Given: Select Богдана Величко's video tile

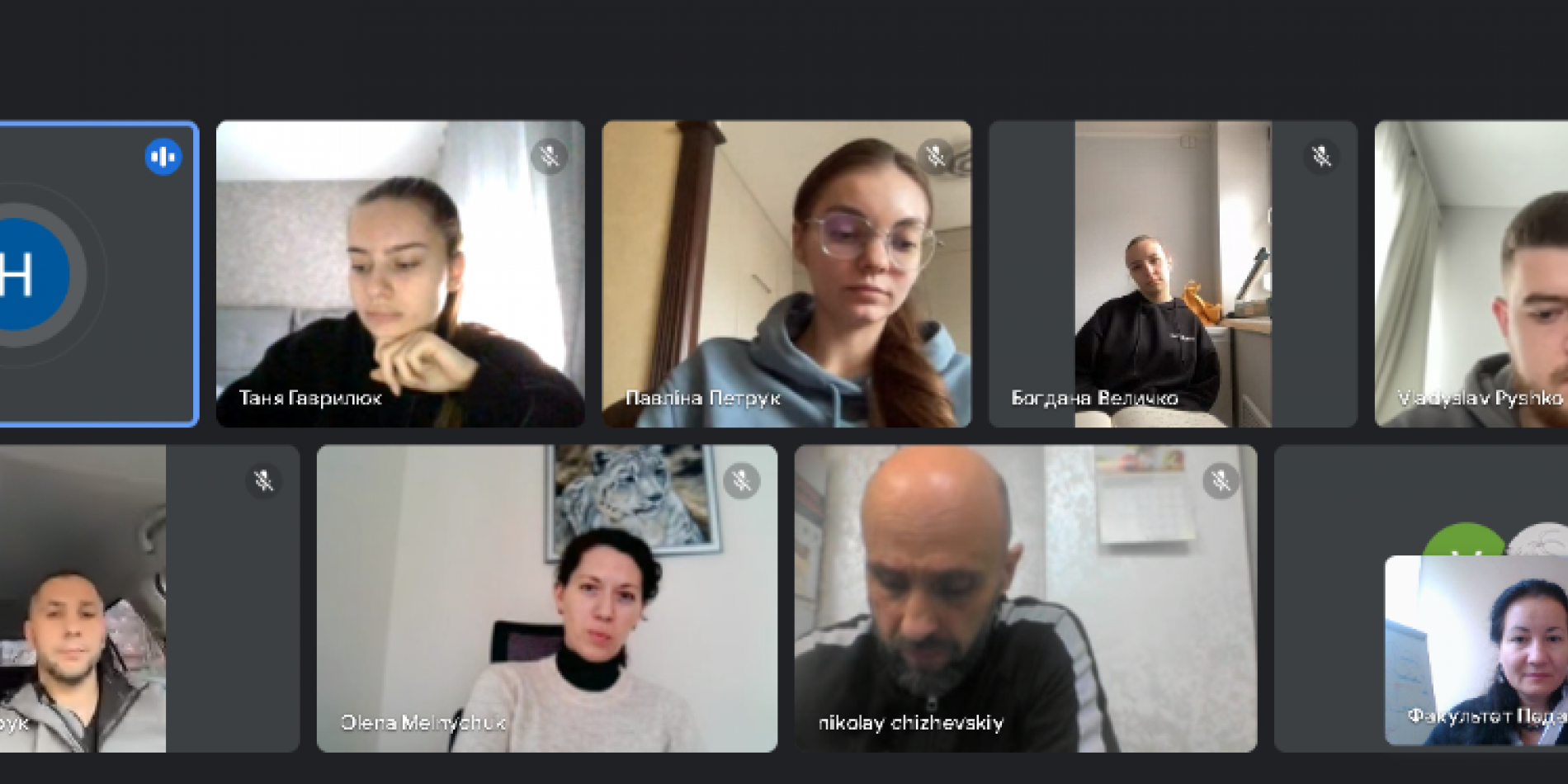Looking at the screenshot, I should pos(1173,274).
